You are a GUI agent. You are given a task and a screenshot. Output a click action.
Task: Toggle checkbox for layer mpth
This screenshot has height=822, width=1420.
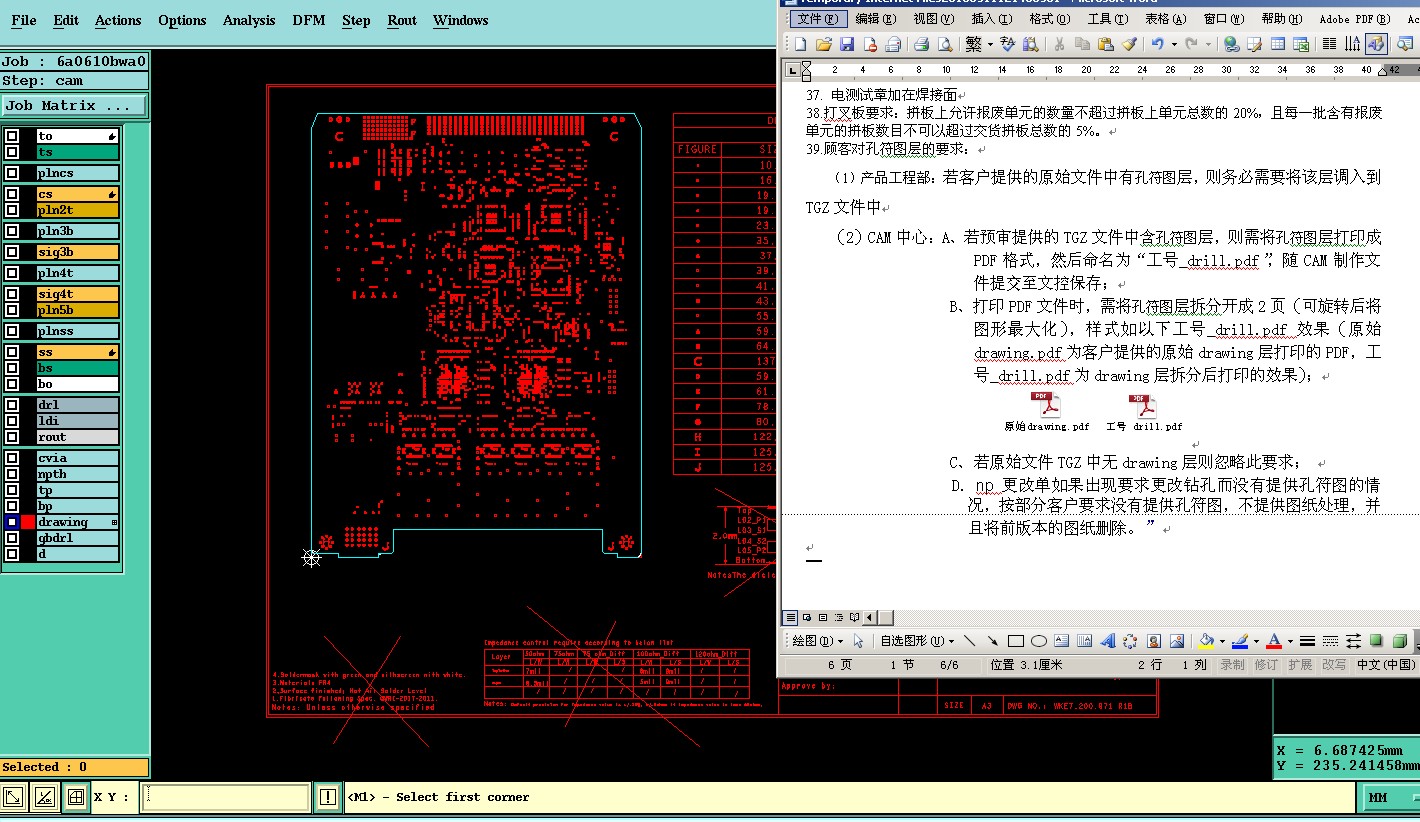(x=12, y=474)
